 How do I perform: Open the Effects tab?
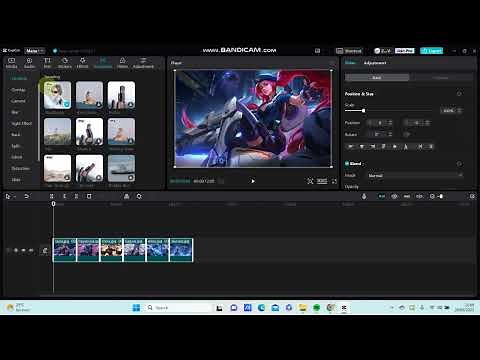tap(82, 63)
